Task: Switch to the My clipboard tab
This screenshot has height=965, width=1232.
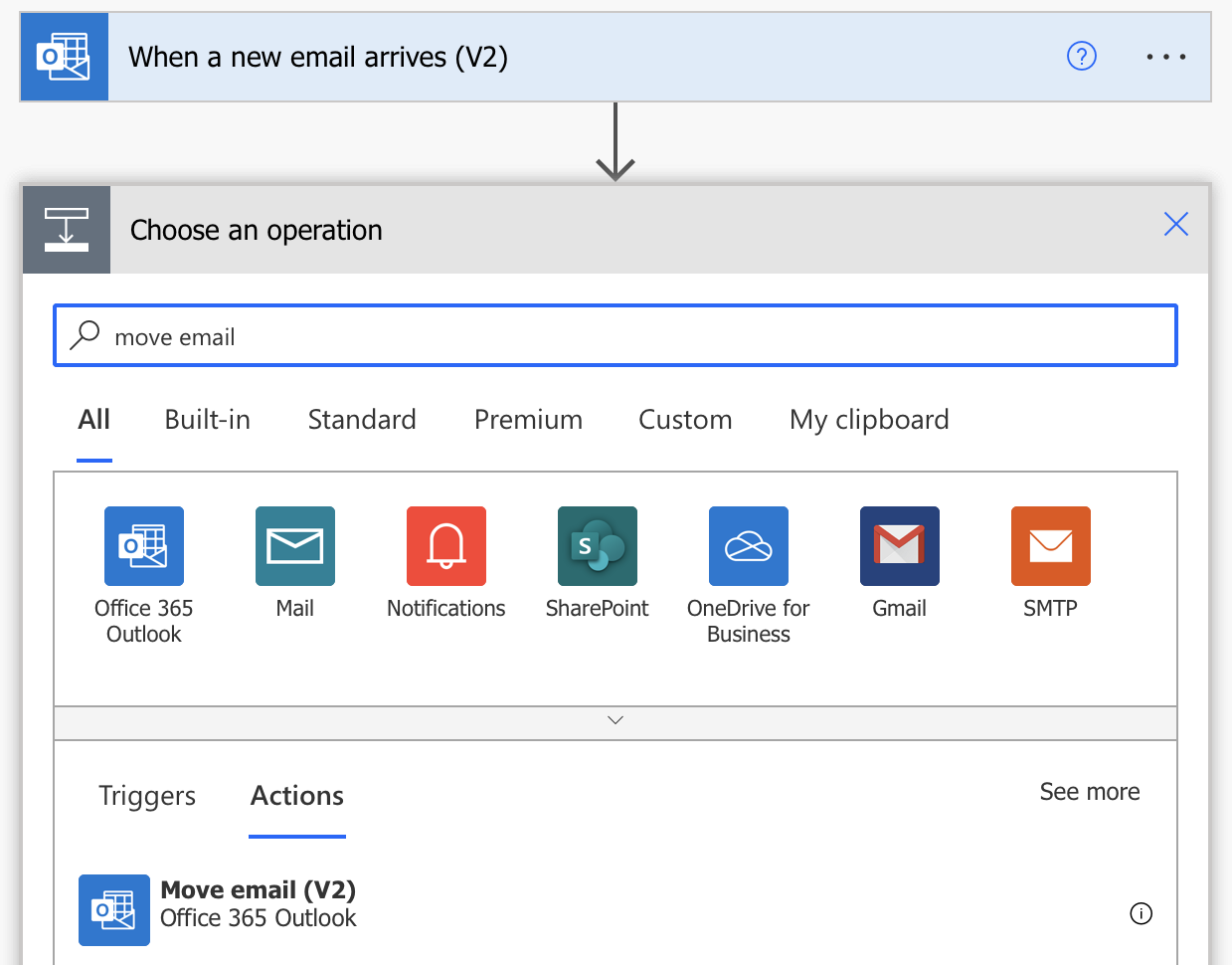Action: point(869,419)
